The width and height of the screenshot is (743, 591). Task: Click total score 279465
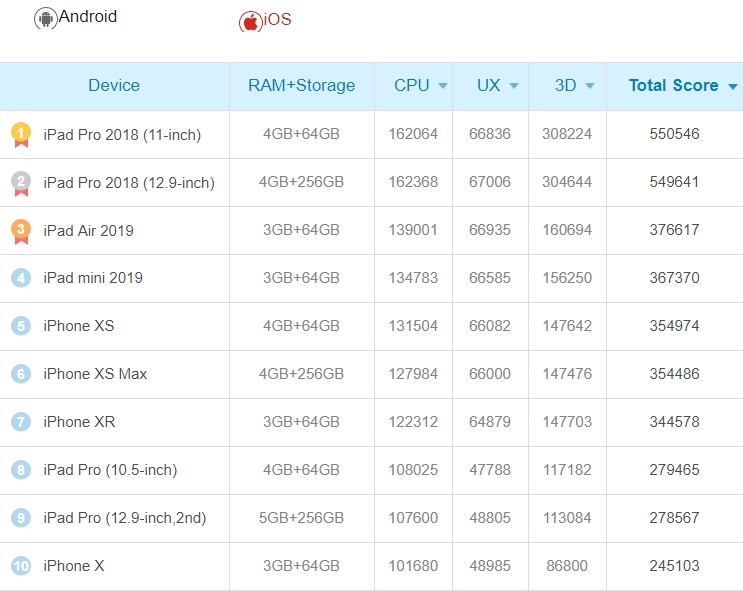[674, 470]
